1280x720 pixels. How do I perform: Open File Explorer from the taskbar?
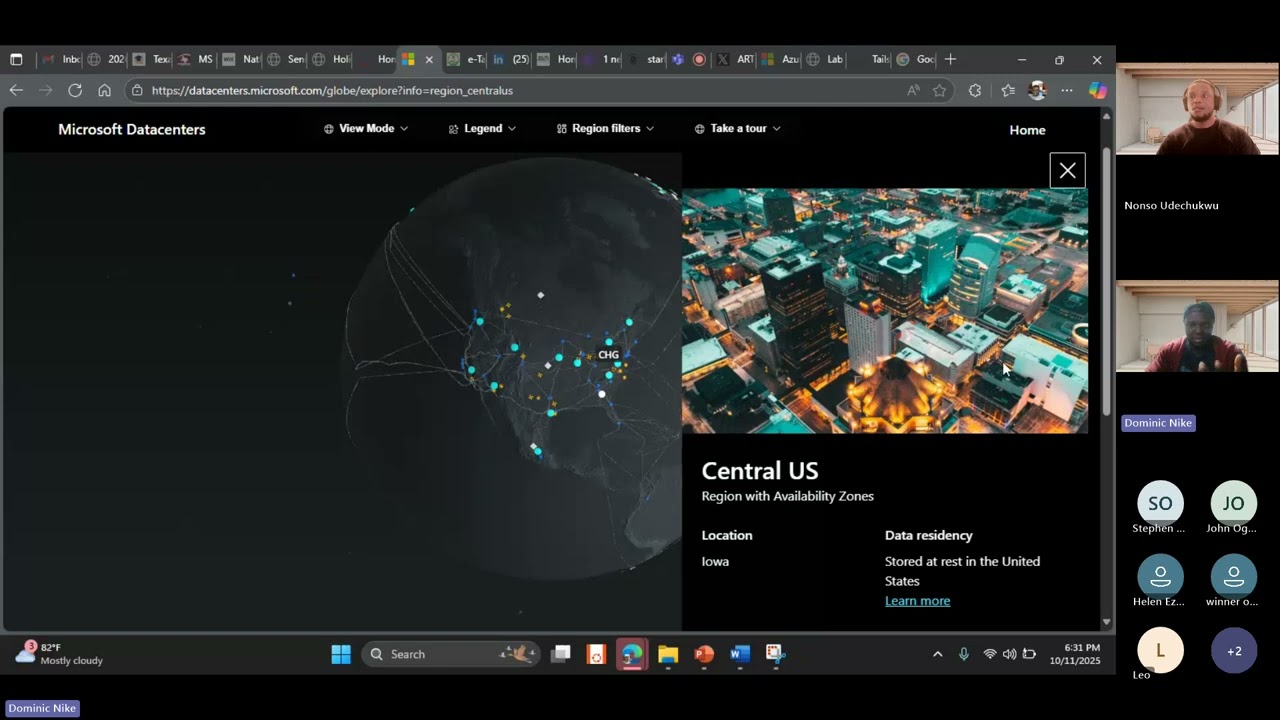668,654
